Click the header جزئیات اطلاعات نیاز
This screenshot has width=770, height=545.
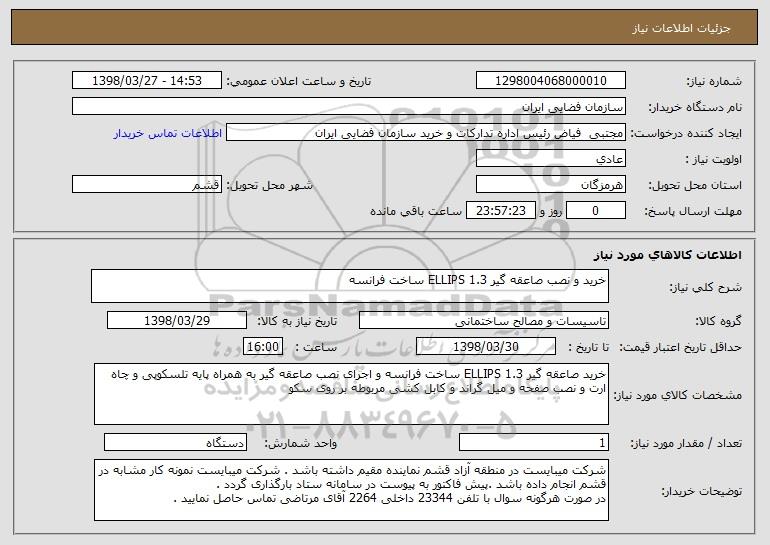681,28
